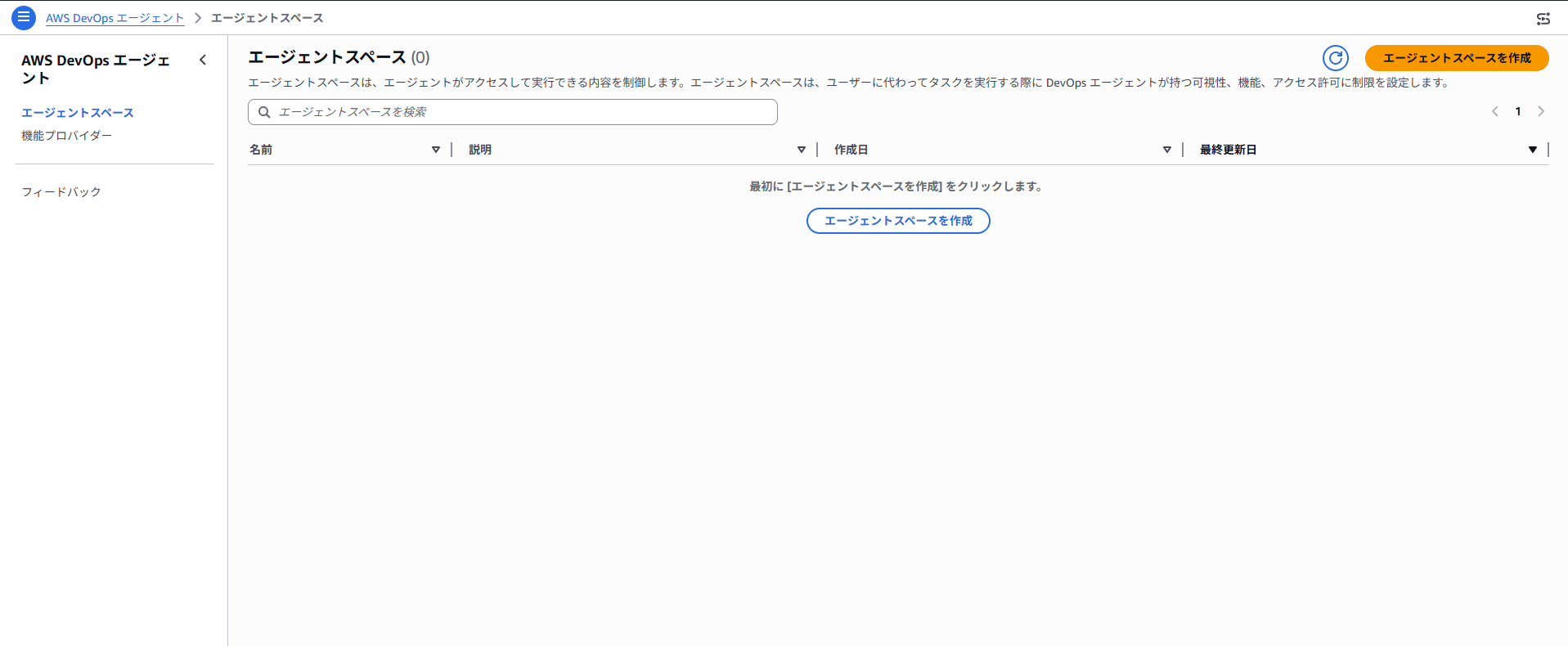The image size is (1568, 646).
Task: Sort by 名前 column arrow
Action: tap(436, 150)
